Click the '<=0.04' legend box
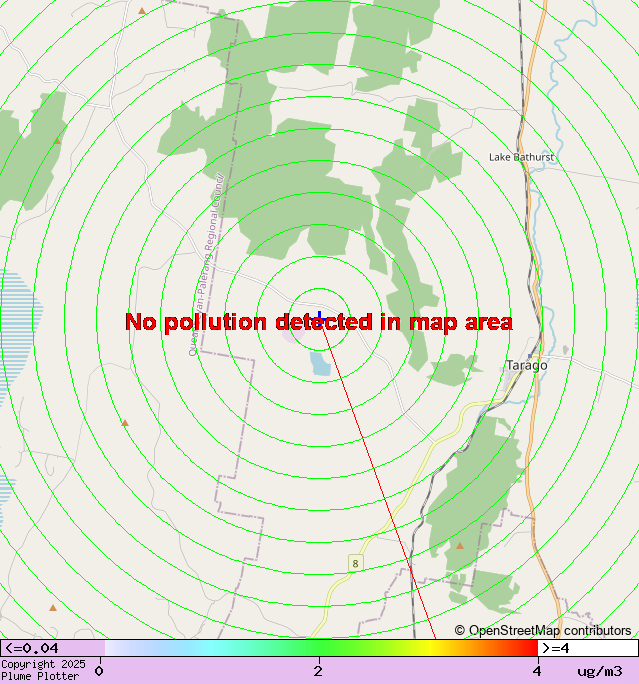Screen dimensions: 639x684 pyautogui.click(x=53, y=648)
